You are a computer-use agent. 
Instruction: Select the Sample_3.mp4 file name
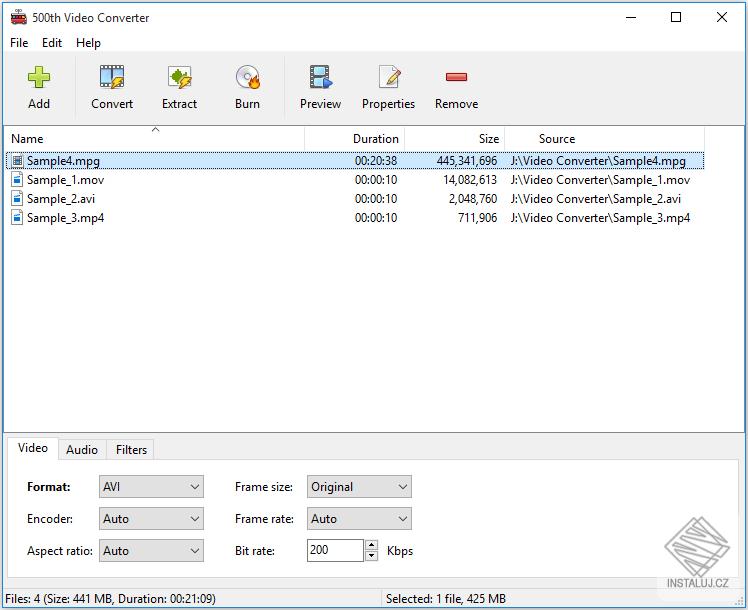point(65,218)
